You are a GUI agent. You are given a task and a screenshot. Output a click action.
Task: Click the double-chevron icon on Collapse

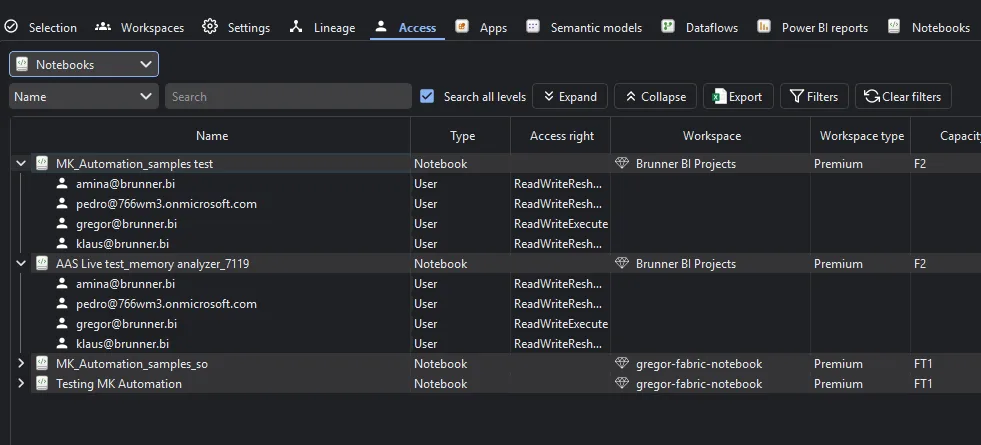pyautogui.click(x=631, y=96)
